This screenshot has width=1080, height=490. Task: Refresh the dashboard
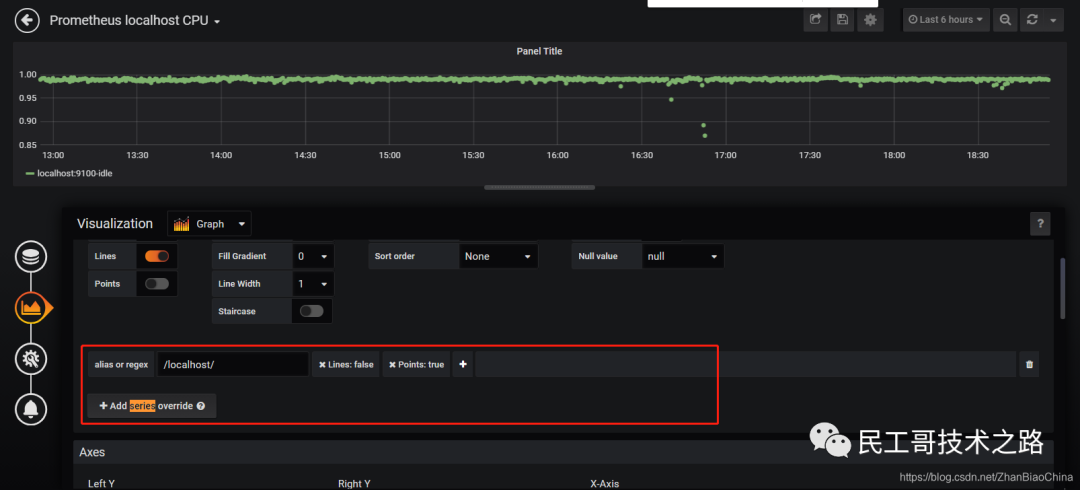click(x=1032, y=19)
